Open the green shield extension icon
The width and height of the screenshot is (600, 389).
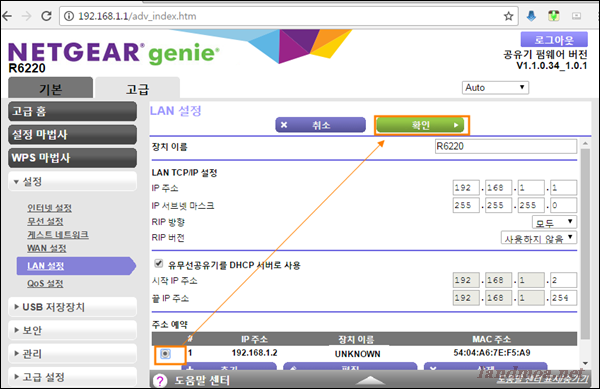554,16
